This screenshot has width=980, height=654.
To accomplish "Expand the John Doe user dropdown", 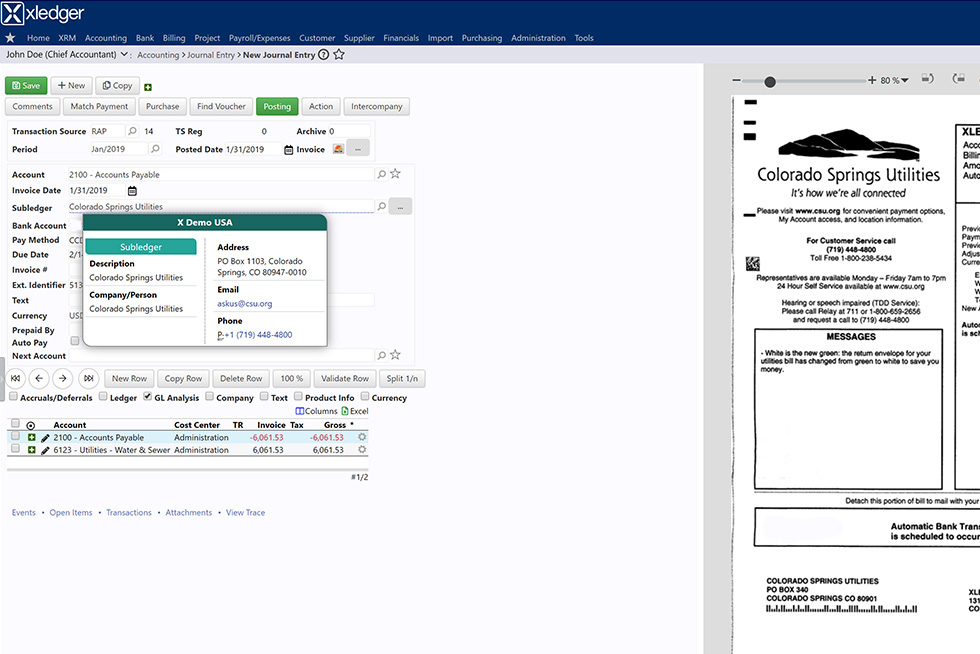I will click(x=124, y=54).
